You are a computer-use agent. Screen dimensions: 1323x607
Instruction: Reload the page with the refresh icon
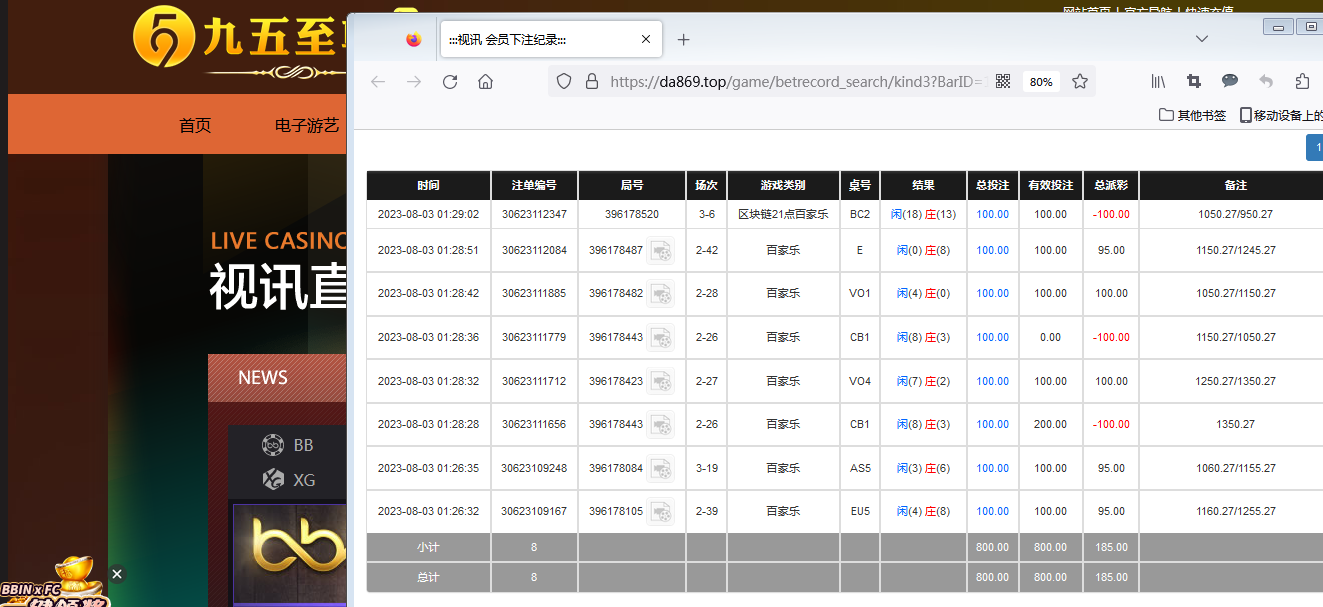tap(450, 82)
